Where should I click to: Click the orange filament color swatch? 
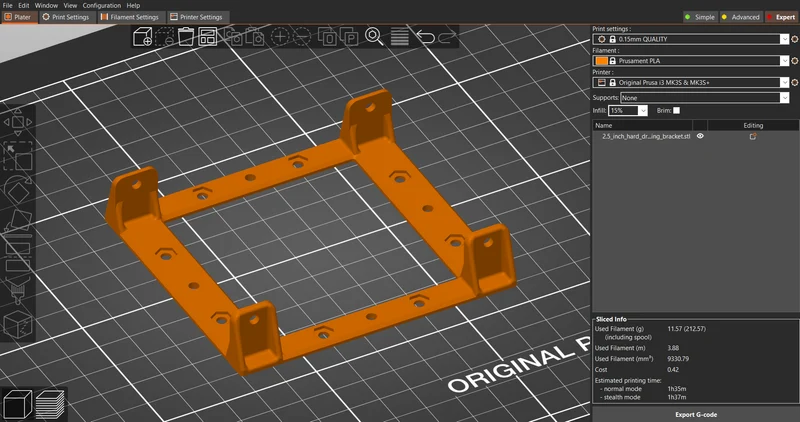(x=602, y=61)
